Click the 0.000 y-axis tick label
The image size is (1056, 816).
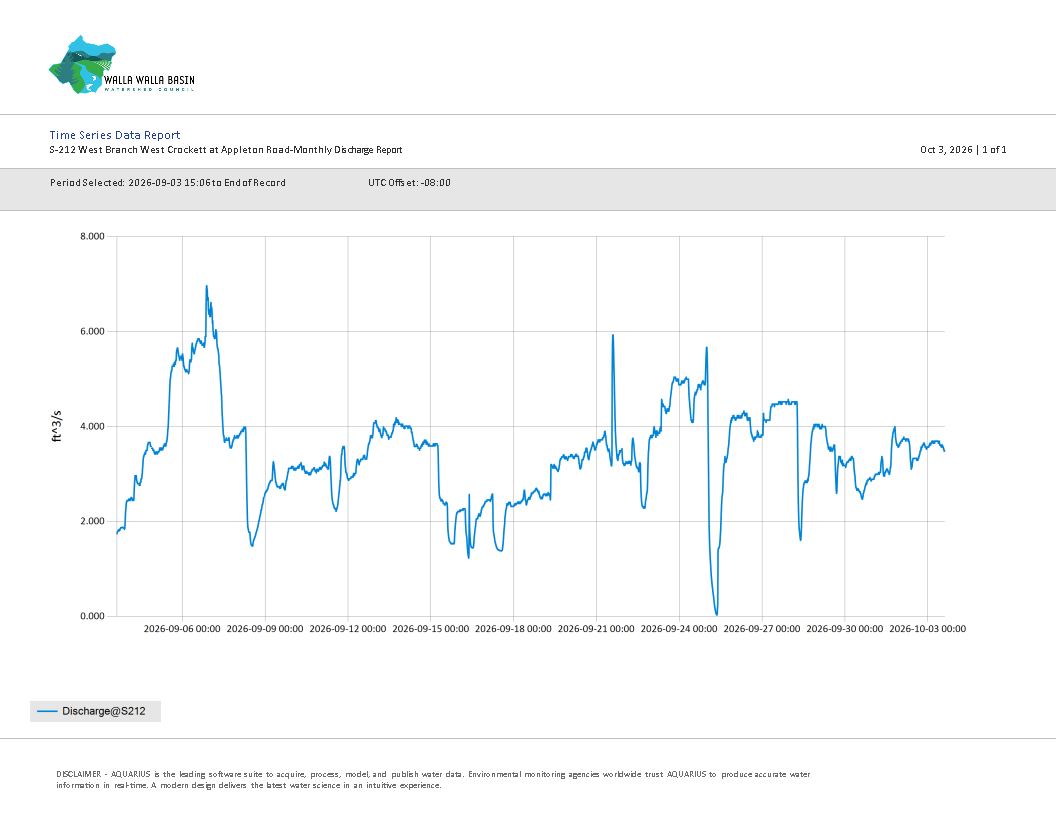coord(92,616)
